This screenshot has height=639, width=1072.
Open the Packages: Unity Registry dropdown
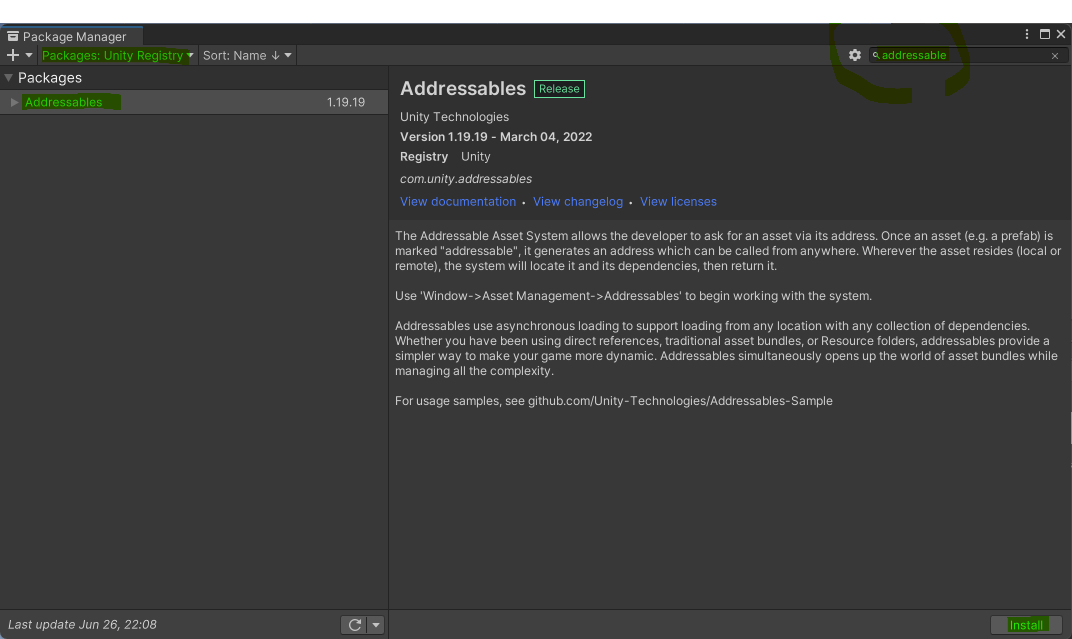(x=117, y=55)
